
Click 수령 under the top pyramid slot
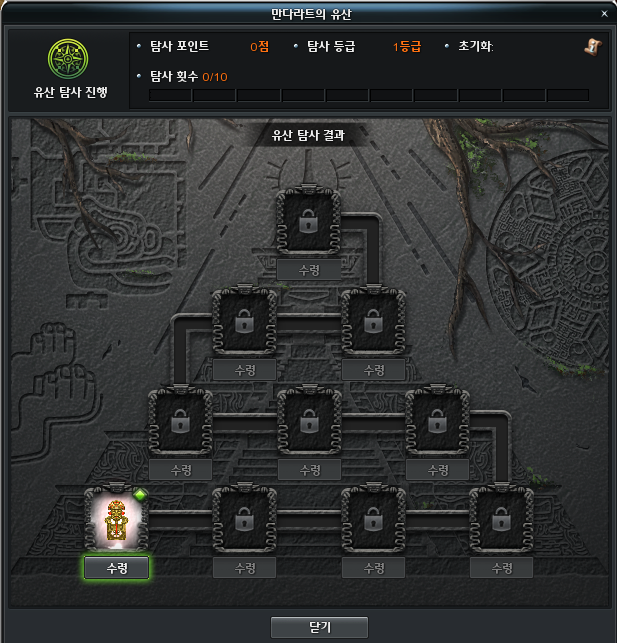click(x=309, y=270)
